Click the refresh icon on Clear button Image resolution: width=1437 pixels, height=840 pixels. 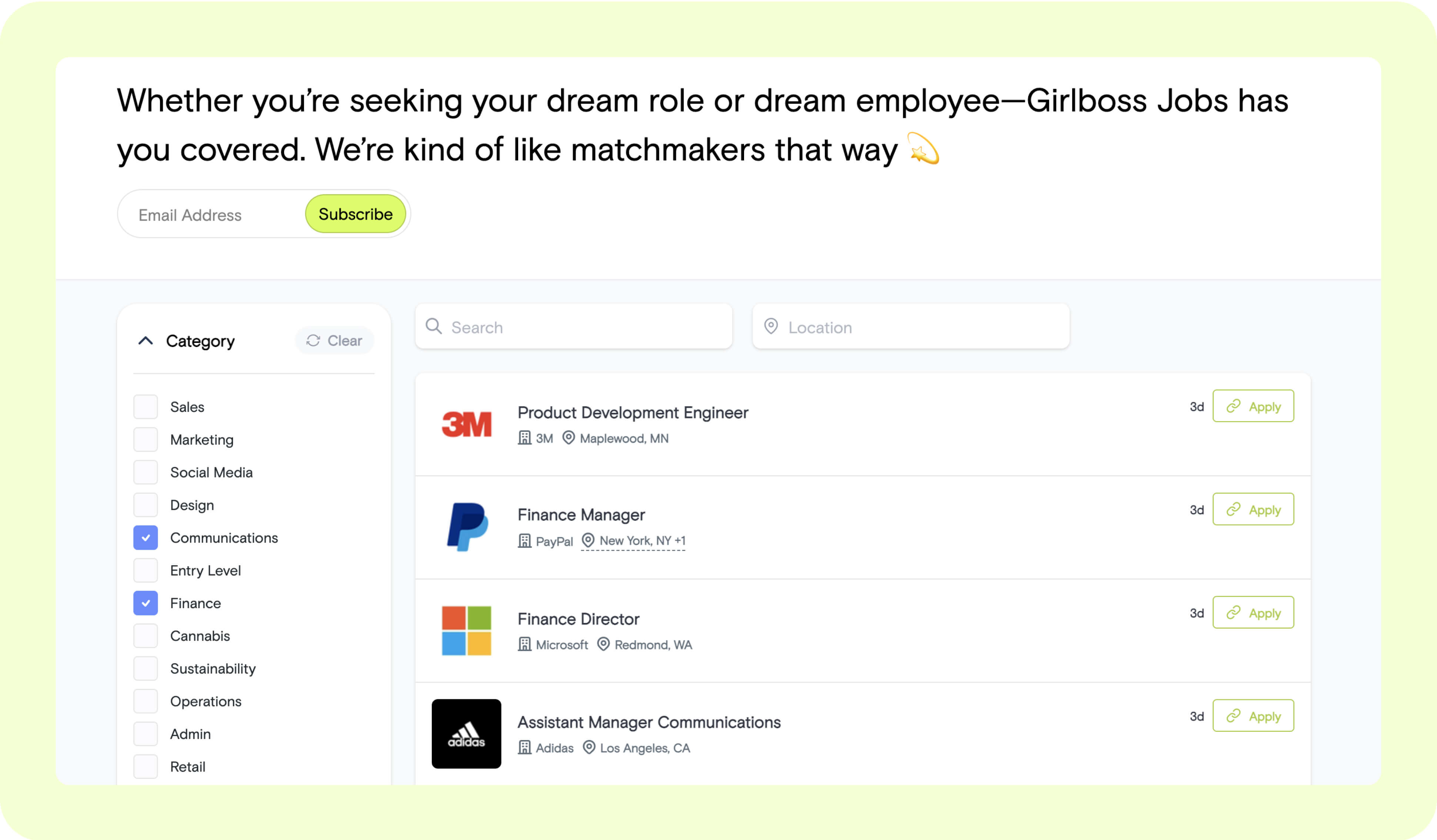[313, 340]
